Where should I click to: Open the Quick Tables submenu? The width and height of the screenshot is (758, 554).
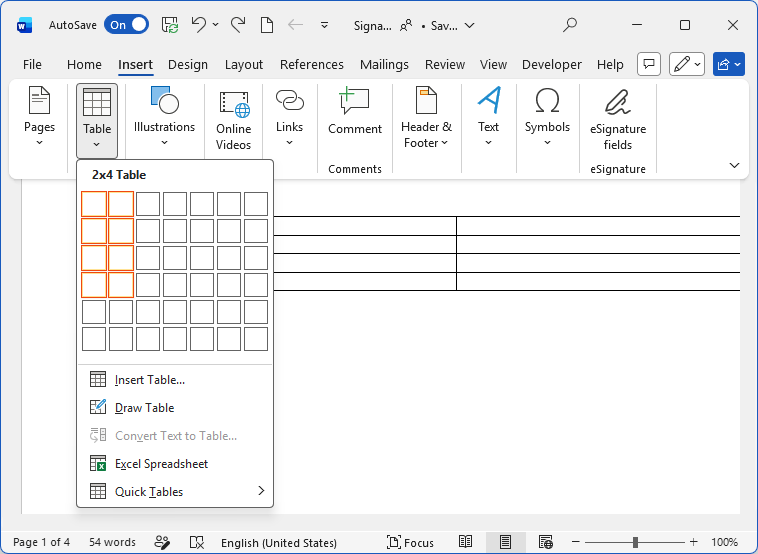point(175,492)
